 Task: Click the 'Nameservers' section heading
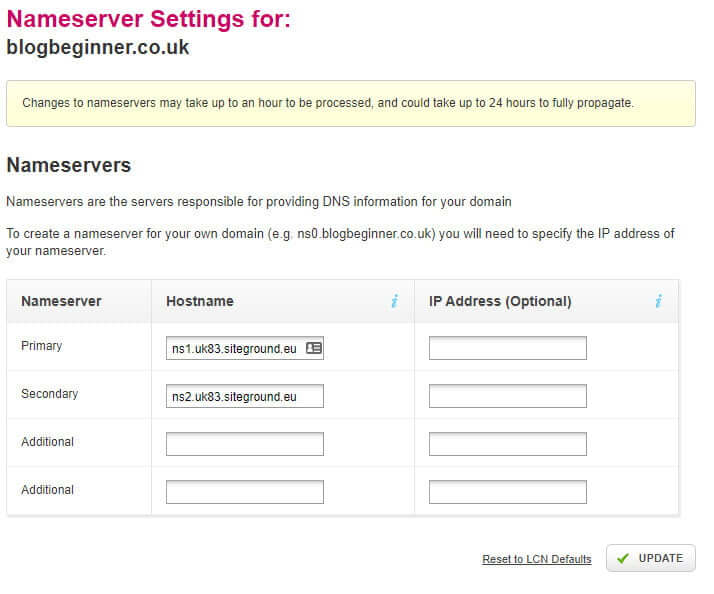coord(69,165)
